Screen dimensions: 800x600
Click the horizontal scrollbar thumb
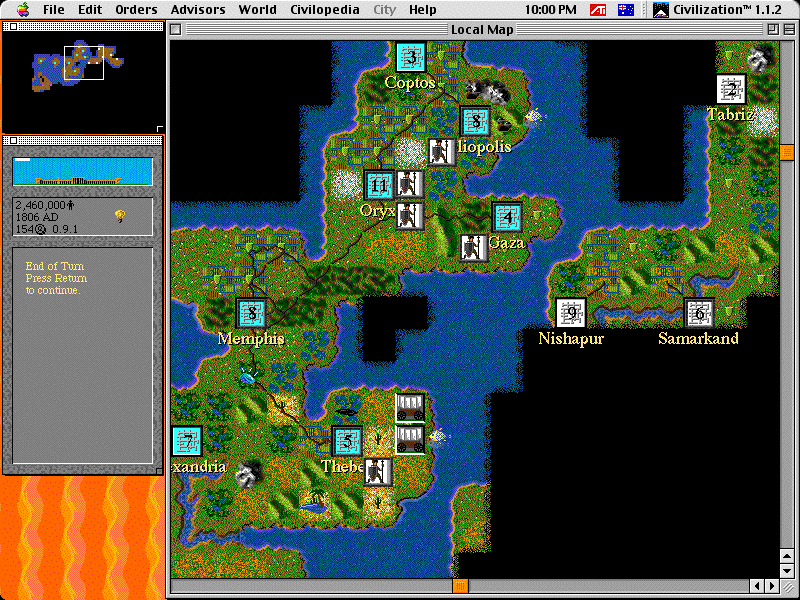[460, 586]
